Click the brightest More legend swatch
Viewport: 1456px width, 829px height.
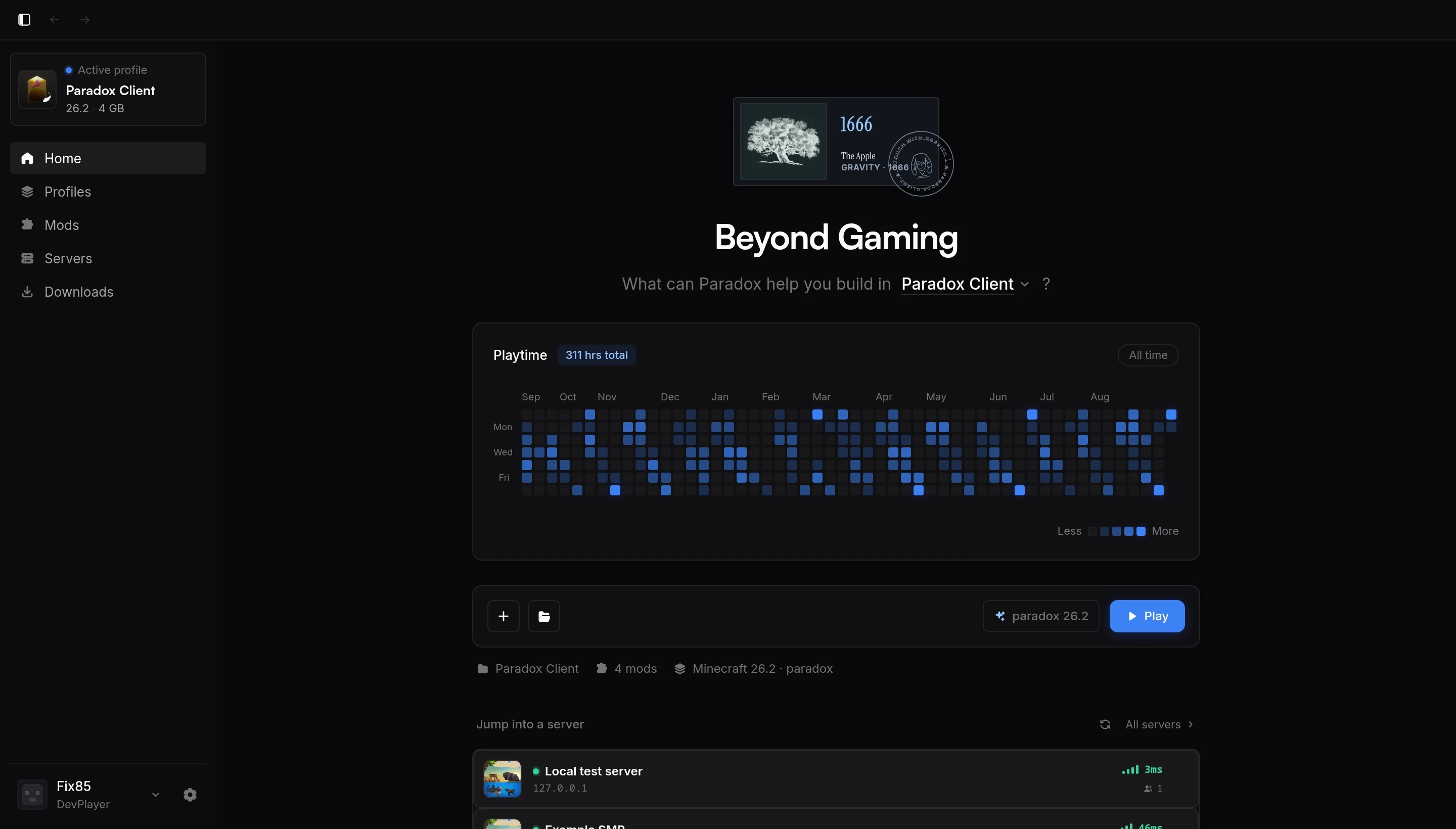(x=1141, y=531)
